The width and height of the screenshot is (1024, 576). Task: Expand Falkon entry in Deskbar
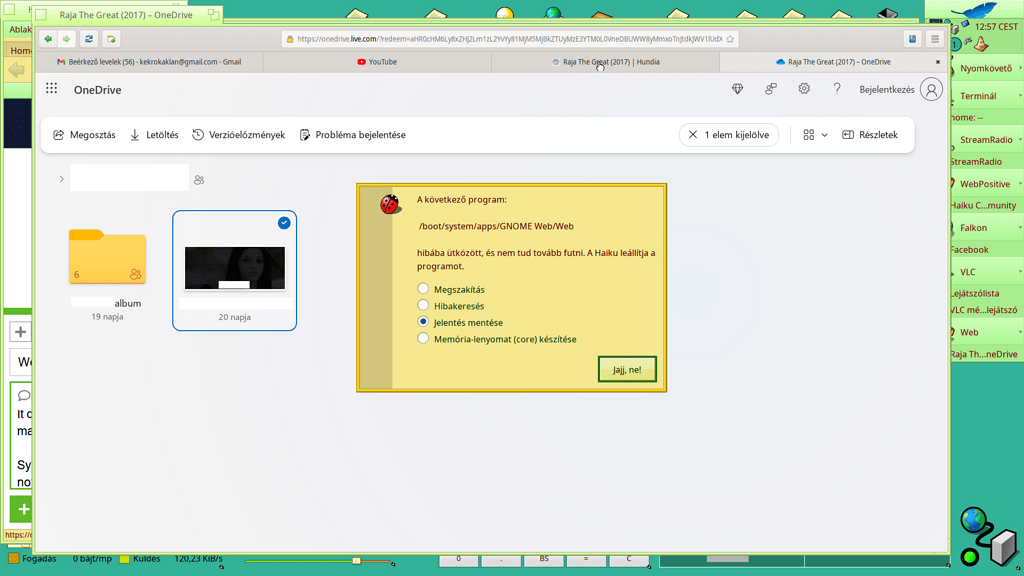pyautogui.click(x=1020, y=227)
